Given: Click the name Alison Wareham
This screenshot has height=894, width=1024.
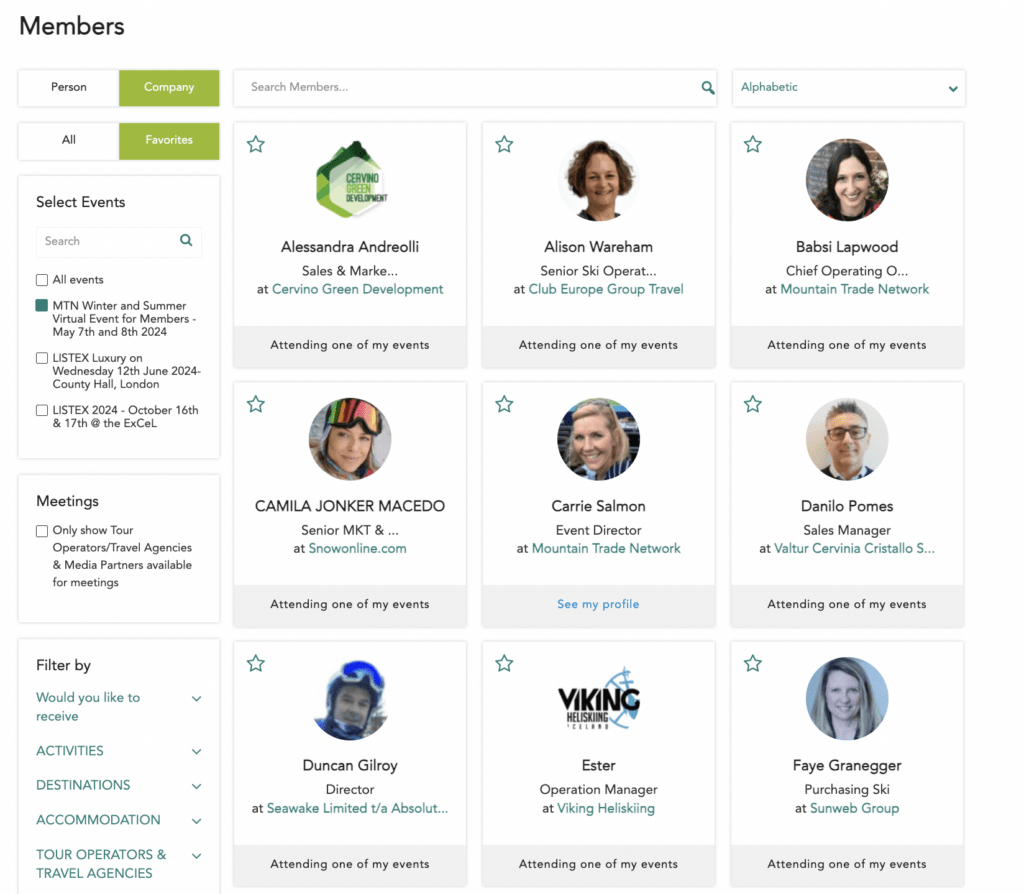Looking at the screenshot, I should (x=598, y=247).
